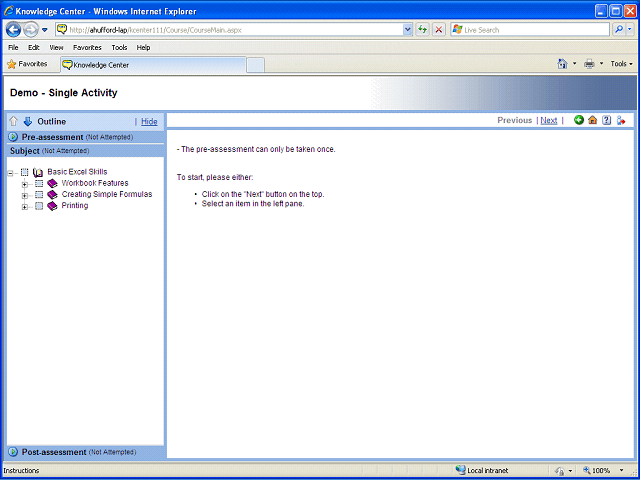Click the status bar protected mode icon

tap(560, 471)
